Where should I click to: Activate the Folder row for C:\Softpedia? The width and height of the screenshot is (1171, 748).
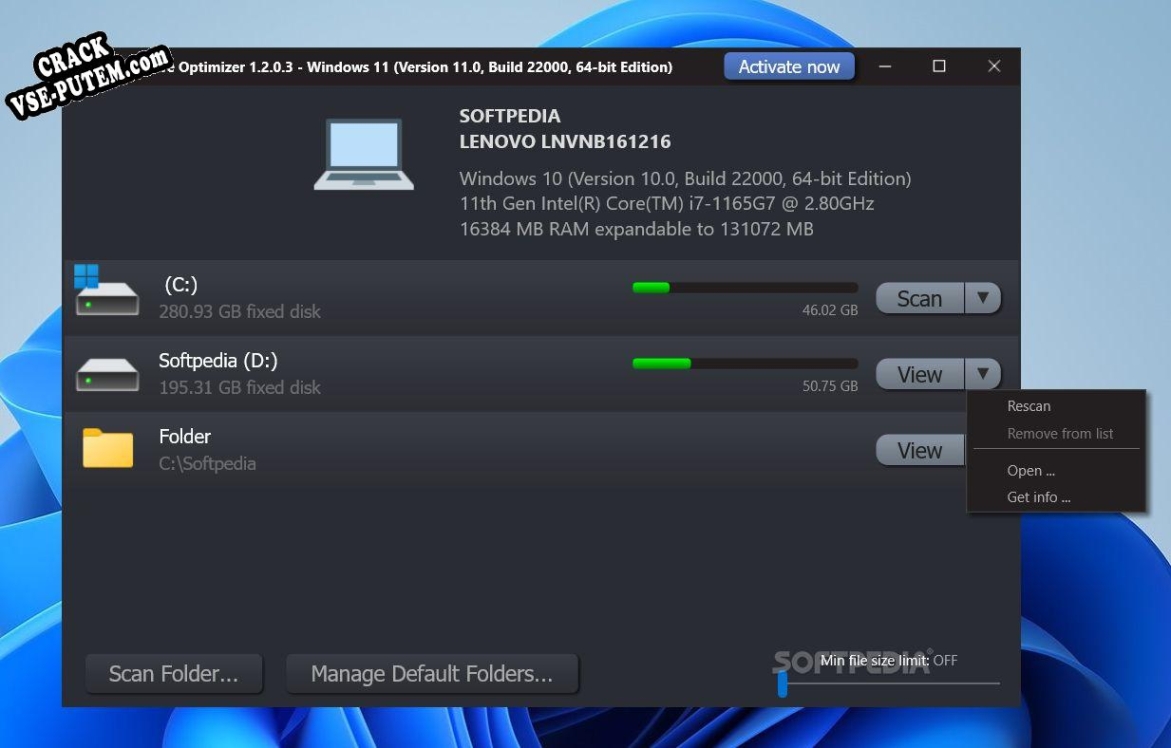(450, 448)
